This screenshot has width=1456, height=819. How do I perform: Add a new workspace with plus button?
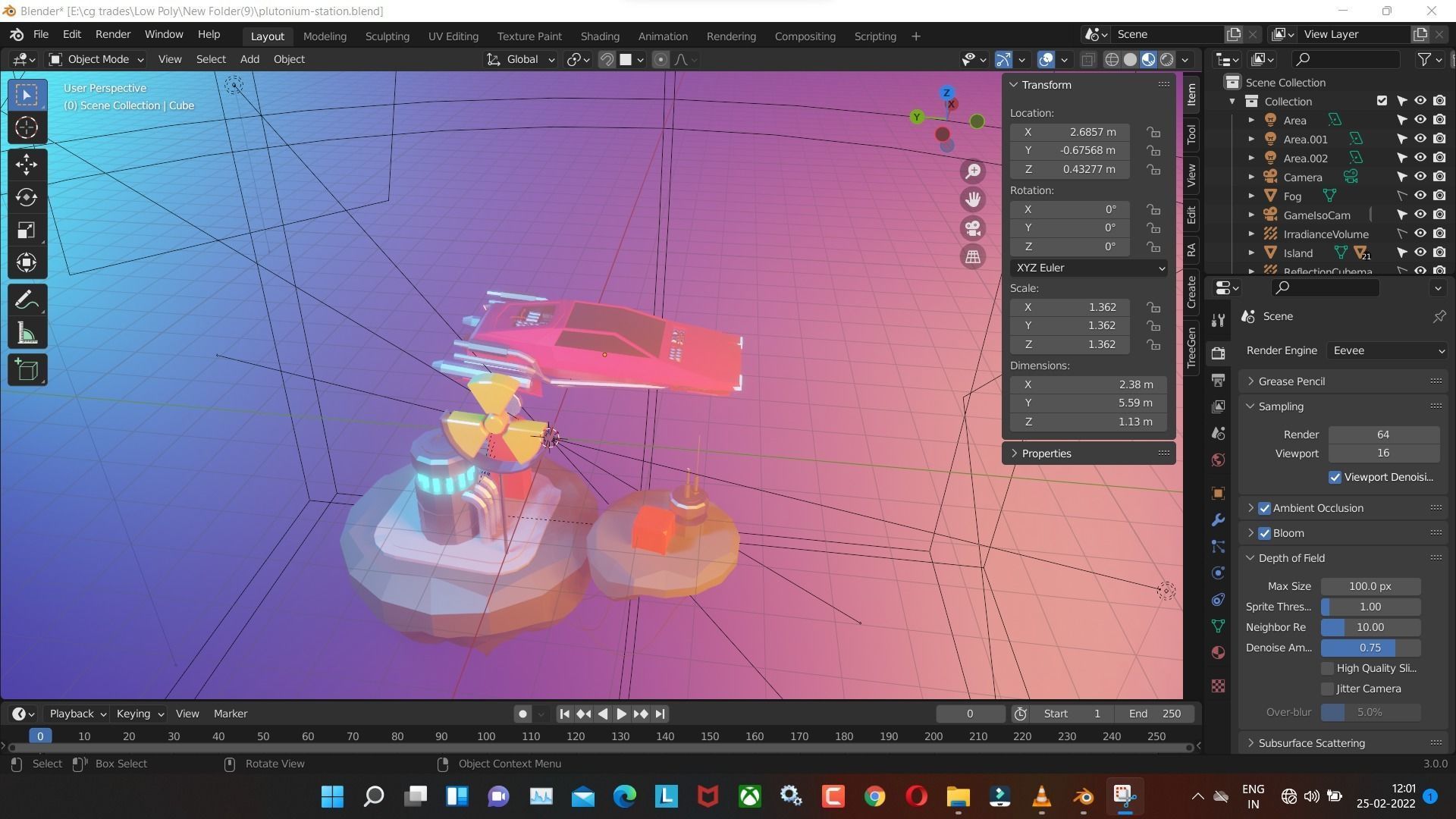pos(916,36)
